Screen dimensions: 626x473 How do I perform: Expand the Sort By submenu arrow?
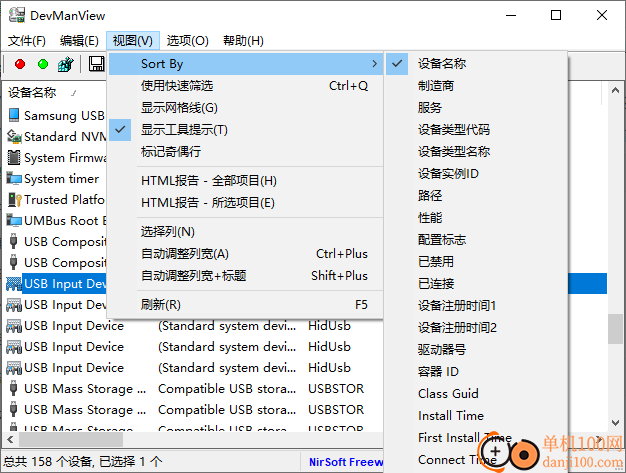[x=374, y=64]
